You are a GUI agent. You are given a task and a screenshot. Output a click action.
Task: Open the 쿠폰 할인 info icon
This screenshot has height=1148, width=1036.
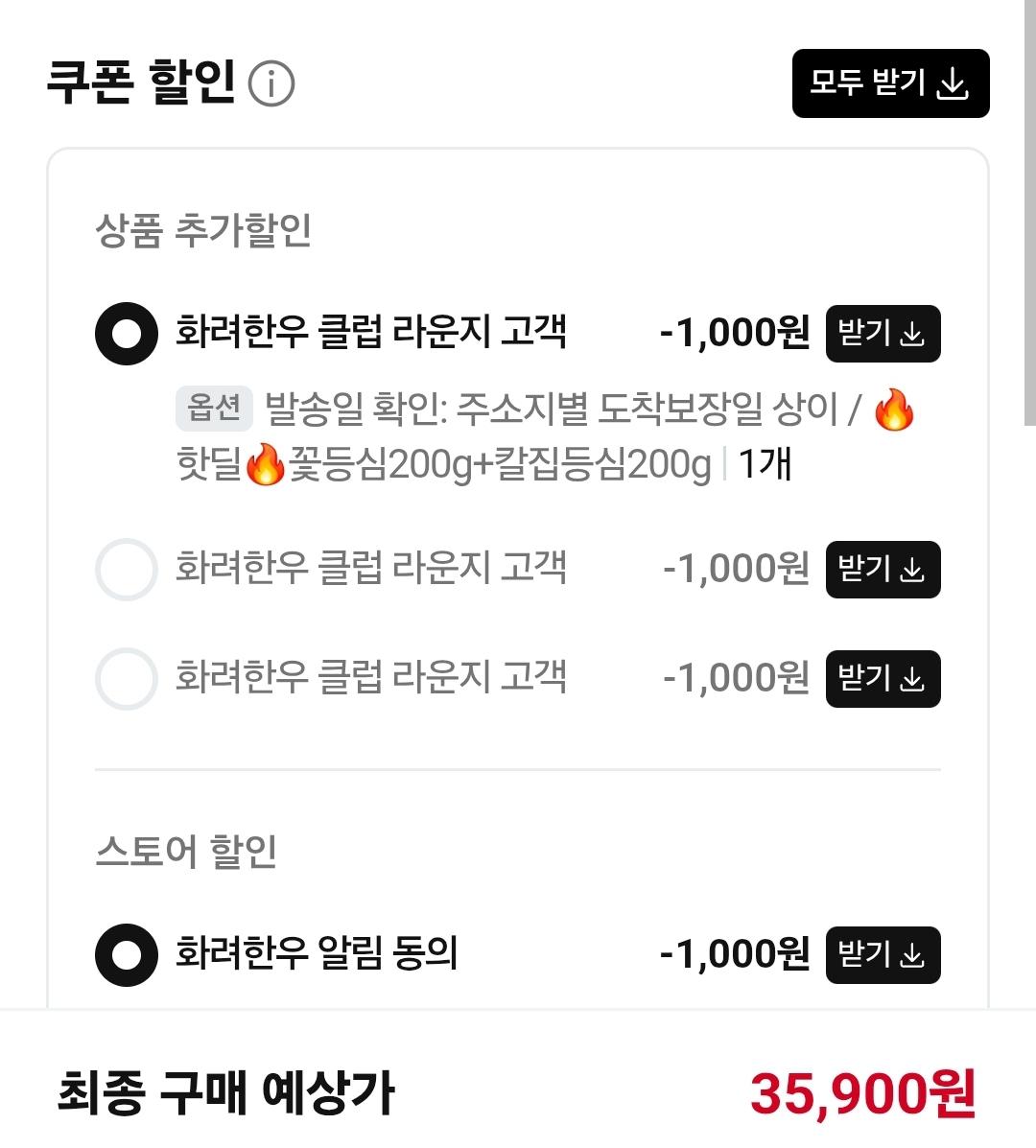[271, 84]
